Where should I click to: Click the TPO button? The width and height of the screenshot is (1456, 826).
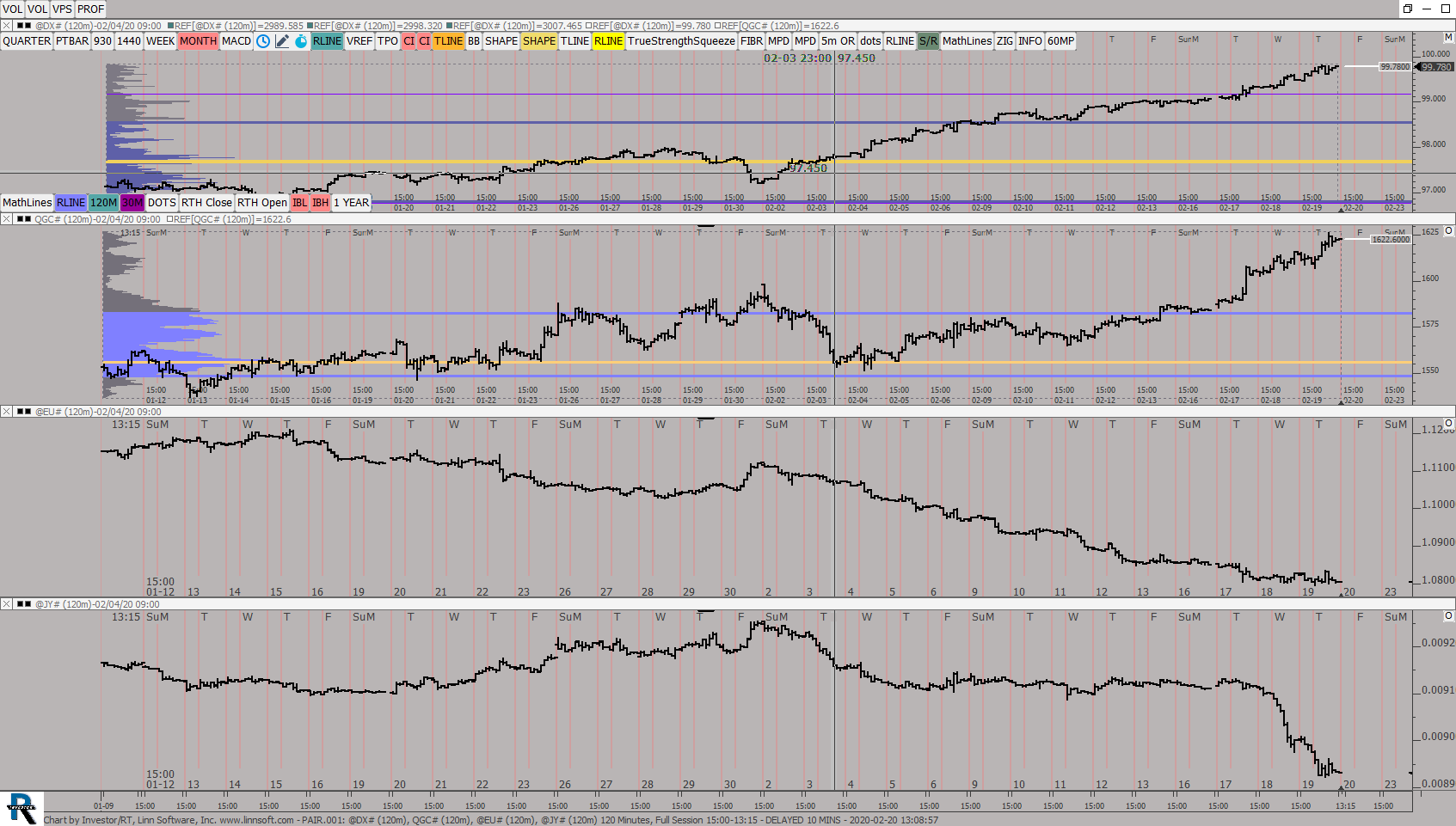[388, 41]
